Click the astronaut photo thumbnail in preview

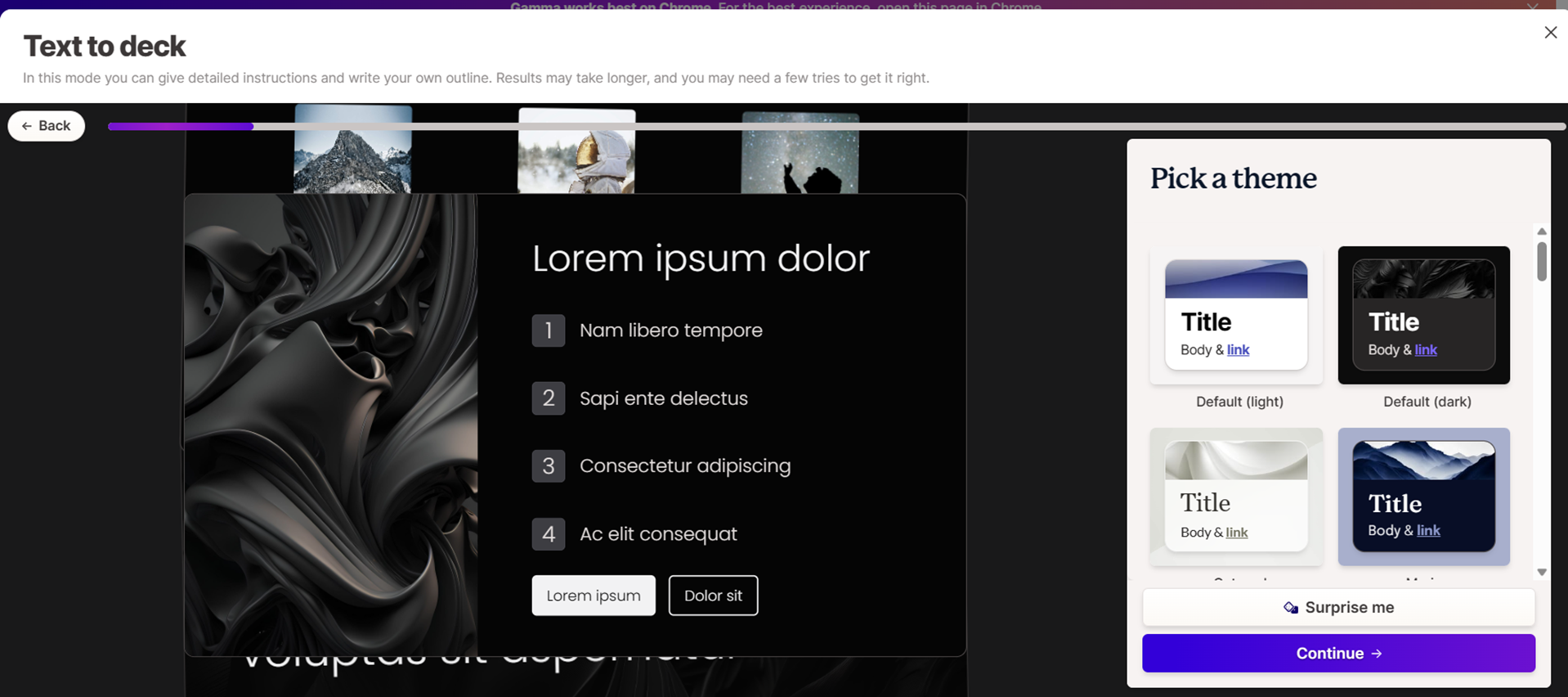[576, 151]
